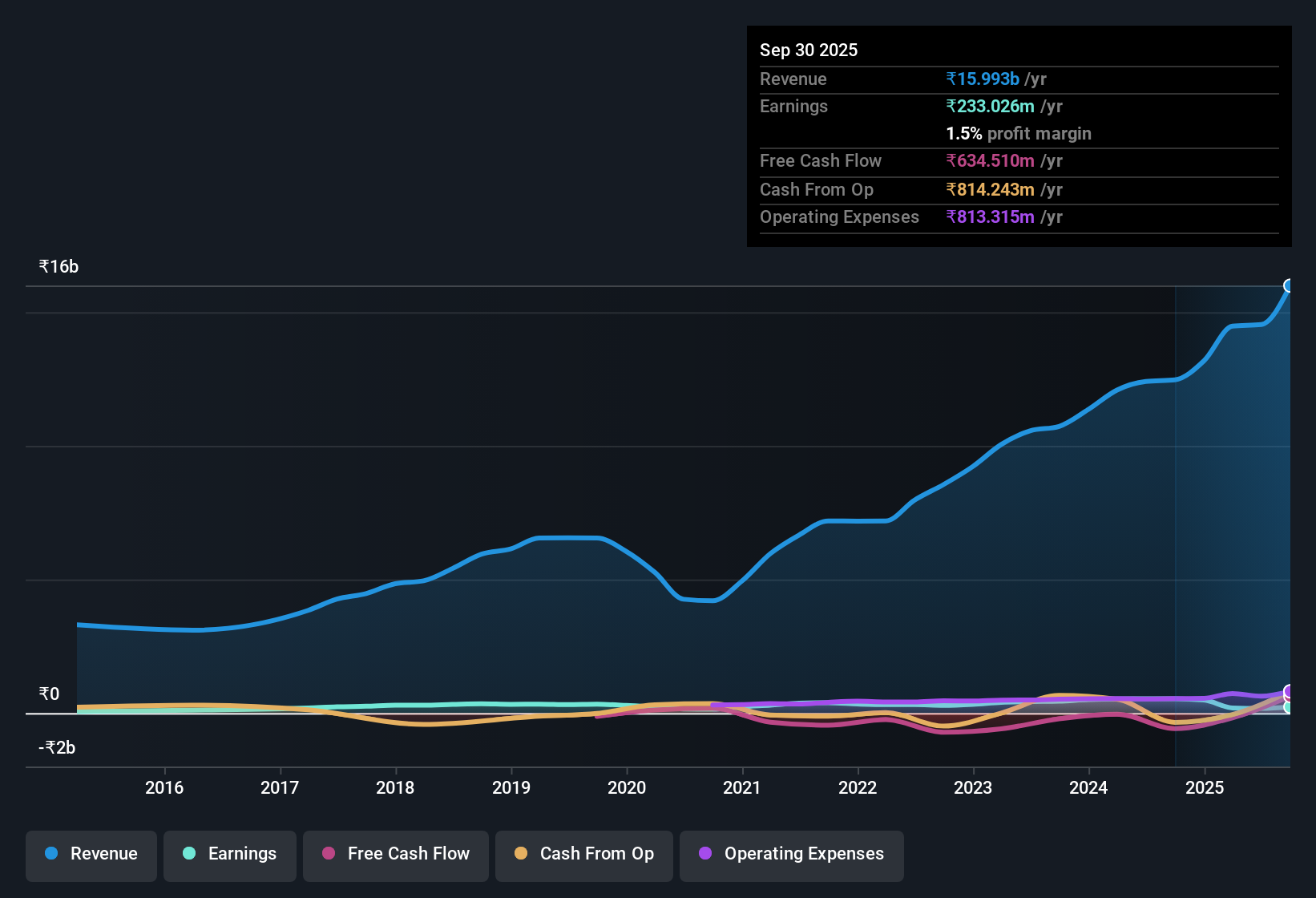Click the teal Earnings legend dot
This screenshot has height=898, width=1316.
189,853
